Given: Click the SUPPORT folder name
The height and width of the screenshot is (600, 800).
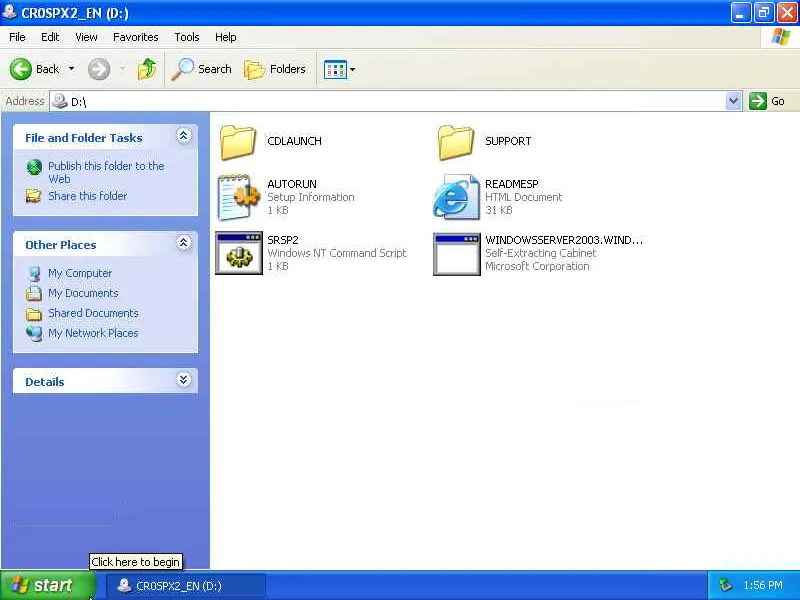Looking at the screenshot, I should 508,141.
